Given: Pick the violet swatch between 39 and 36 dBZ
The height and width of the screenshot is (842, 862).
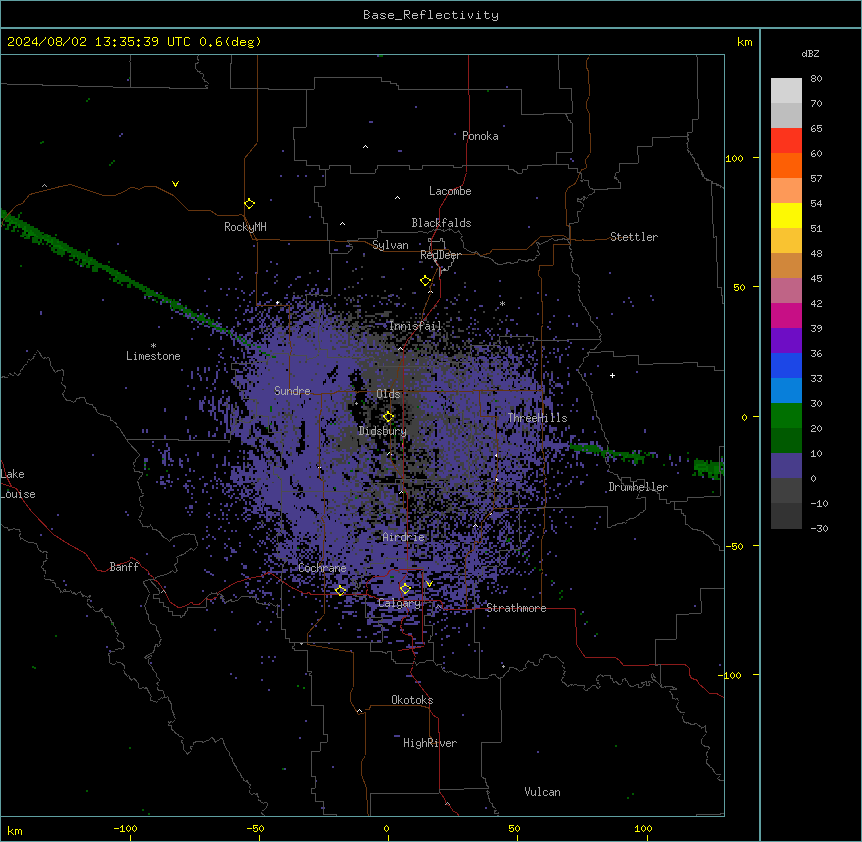Looking at the screenshot, I should pos(786,341).
